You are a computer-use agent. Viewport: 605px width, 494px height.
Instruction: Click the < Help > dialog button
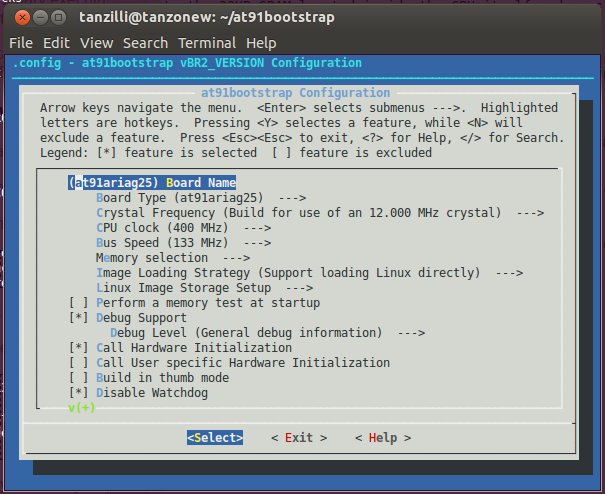tap(383, 438)
